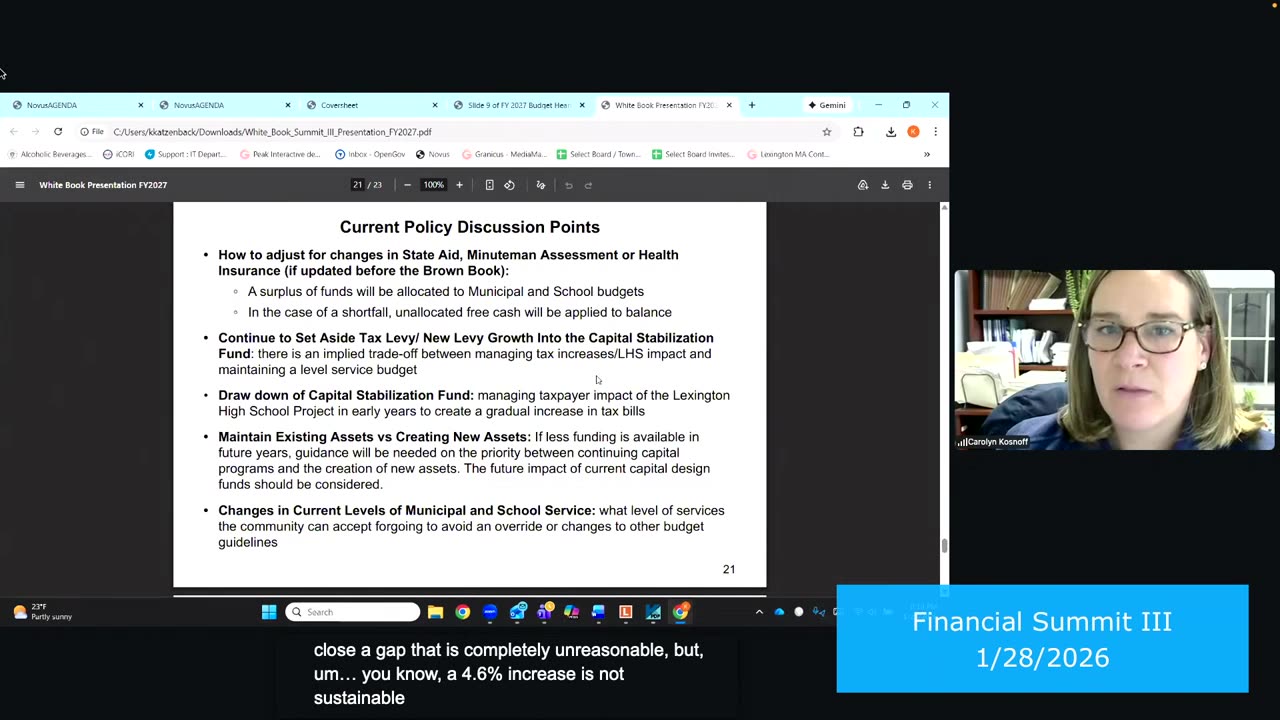1280x720 pixels.
Task: Open Lexington MA Cont... bookmark
Action: coord(787,154)
